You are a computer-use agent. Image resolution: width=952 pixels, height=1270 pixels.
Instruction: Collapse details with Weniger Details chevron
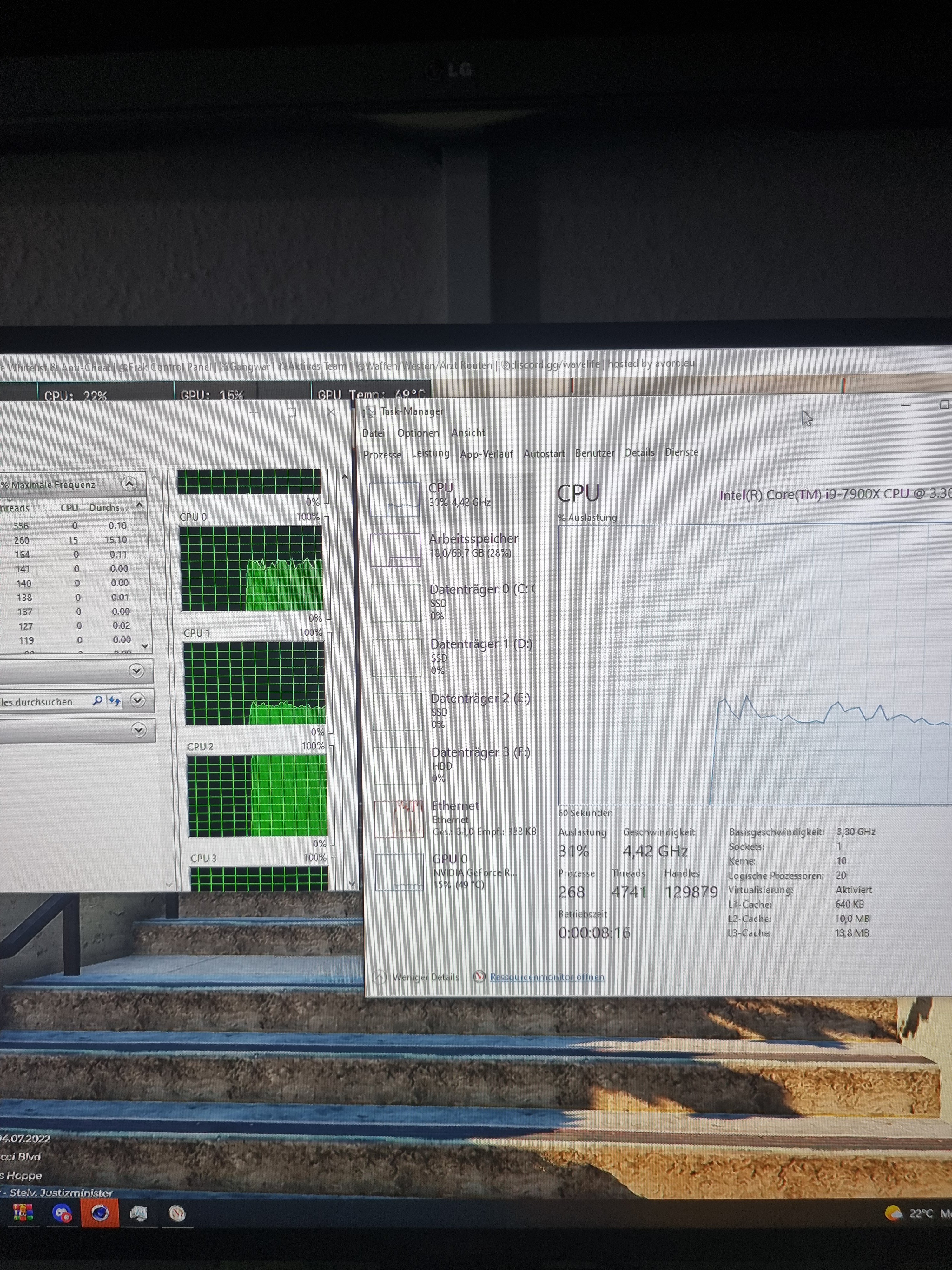pos(379,977)
